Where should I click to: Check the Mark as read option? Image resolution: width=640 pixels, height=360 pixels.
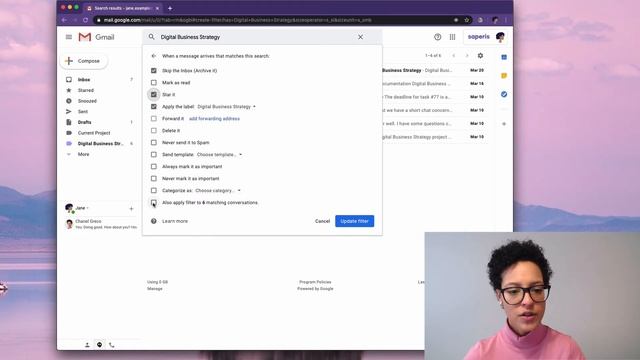coord(153,82)
